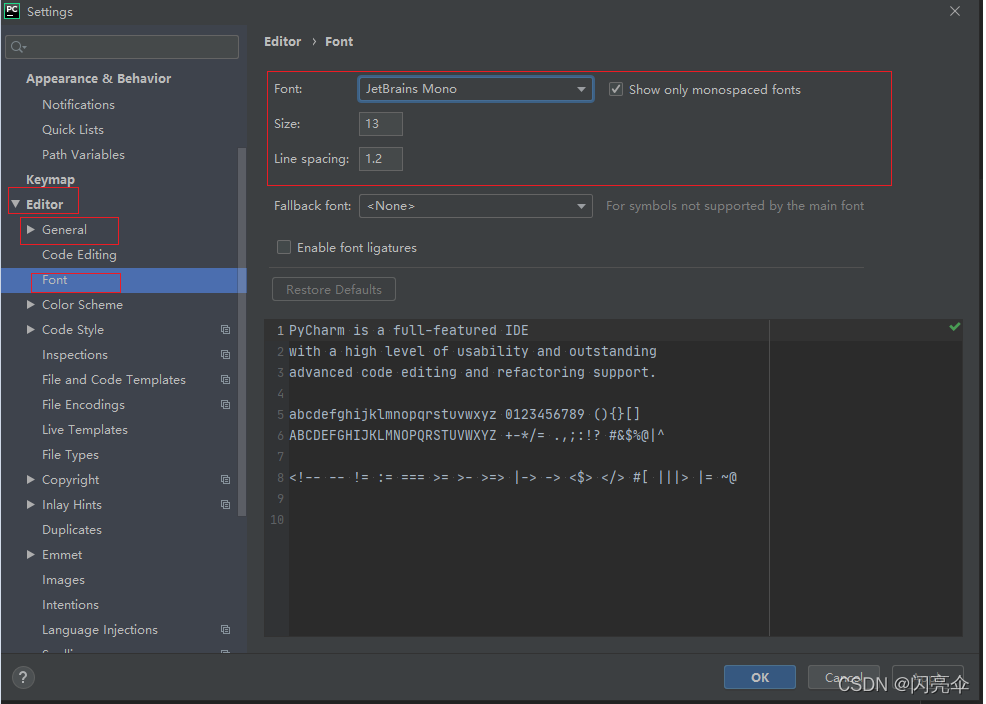Click the Line spacing input field

(x=381, y=159)
